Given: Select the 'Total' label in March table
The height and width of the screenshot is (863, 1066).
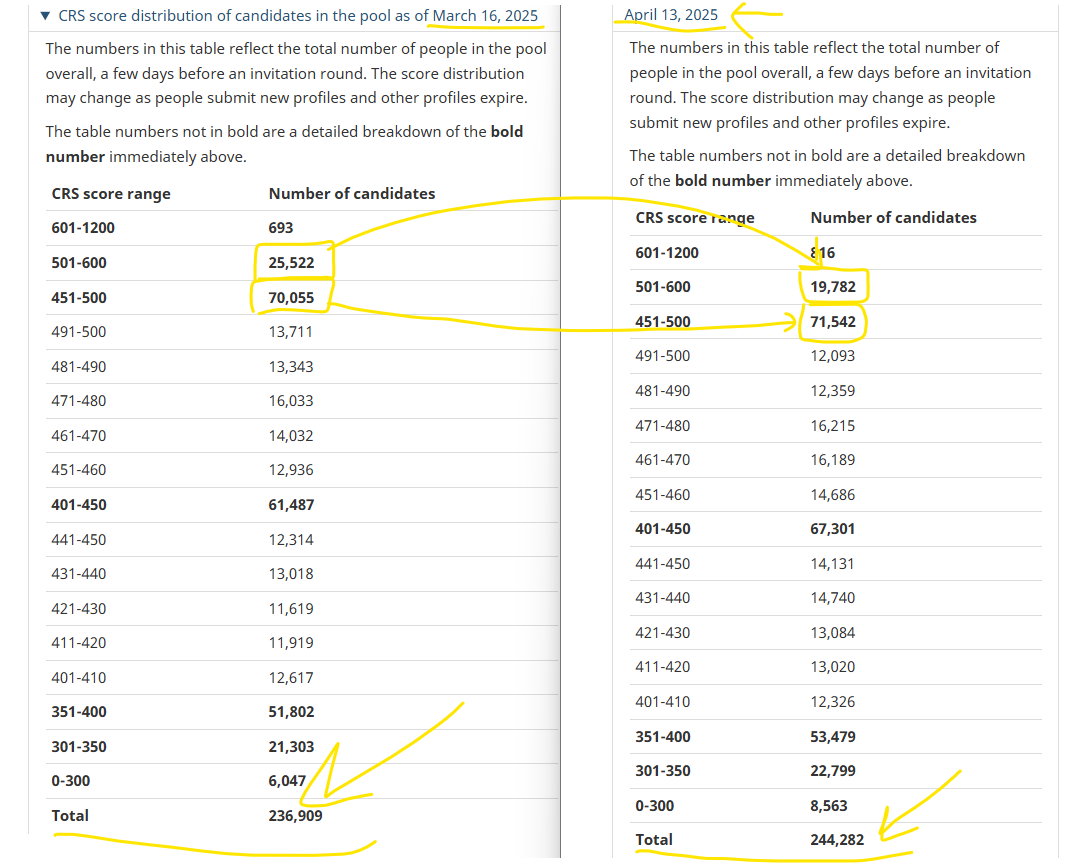Looking at the screenshot, I should coord(70,815).
